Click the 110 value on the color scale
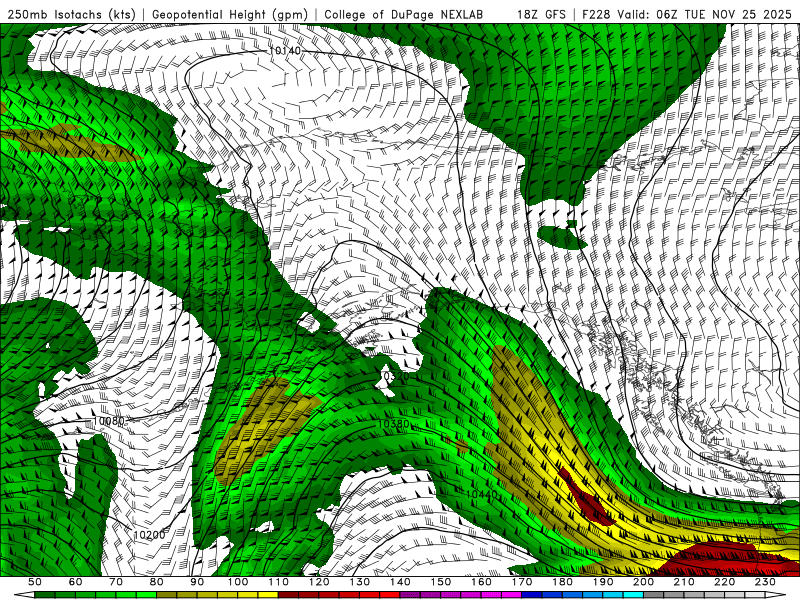The height and width of the screenshot is (600, 800). pos(279,582)
